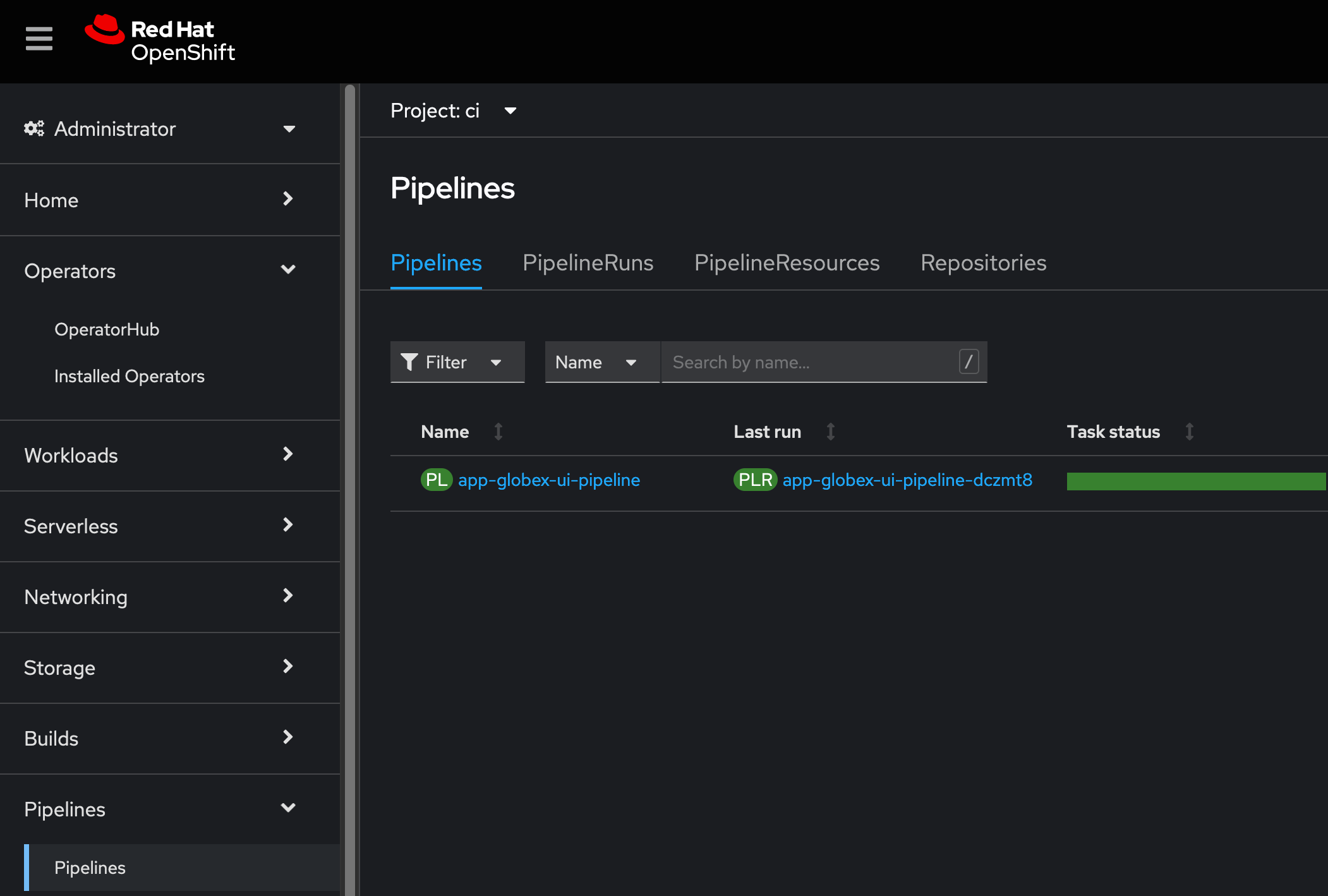Viewport: 1328px width, 896px height.
Task: Click the funnel filter icon
Action: coord(409,362)
